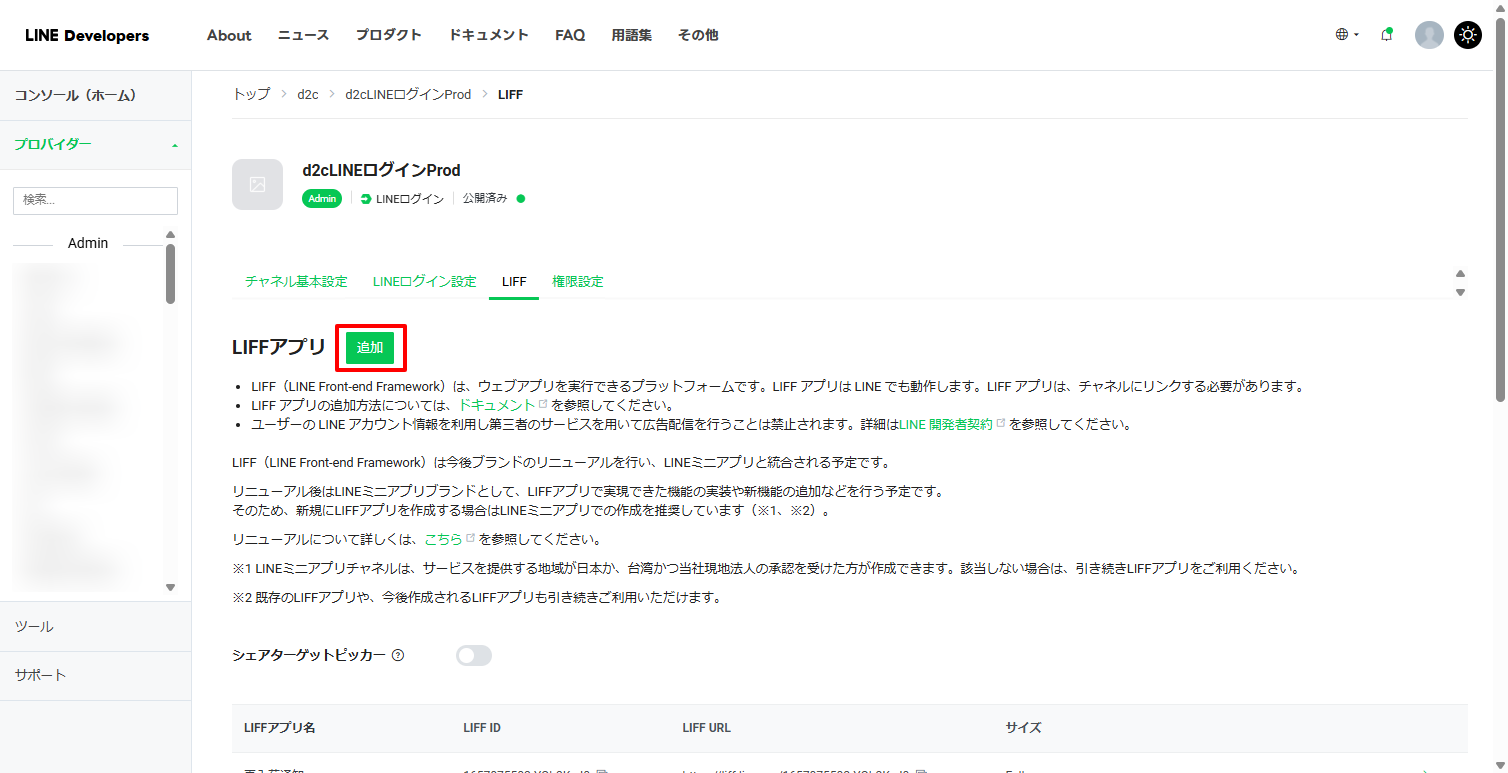Screen dimensions: 1508x773
Task: Open the language globe selector
Action: point(1347,35)
